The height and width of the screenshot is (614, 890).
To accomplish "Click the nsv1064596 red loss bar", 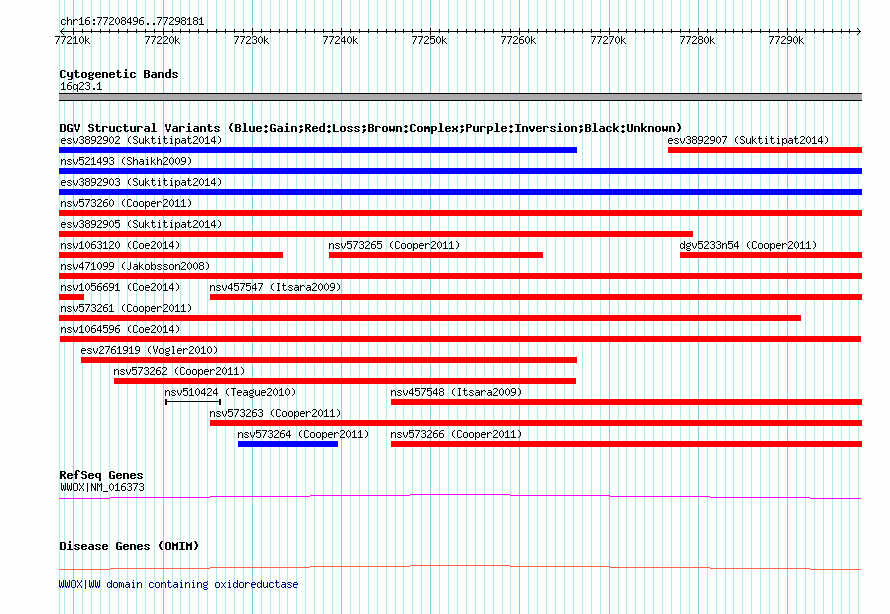I will pyautogui.click(x=460, y=339).
